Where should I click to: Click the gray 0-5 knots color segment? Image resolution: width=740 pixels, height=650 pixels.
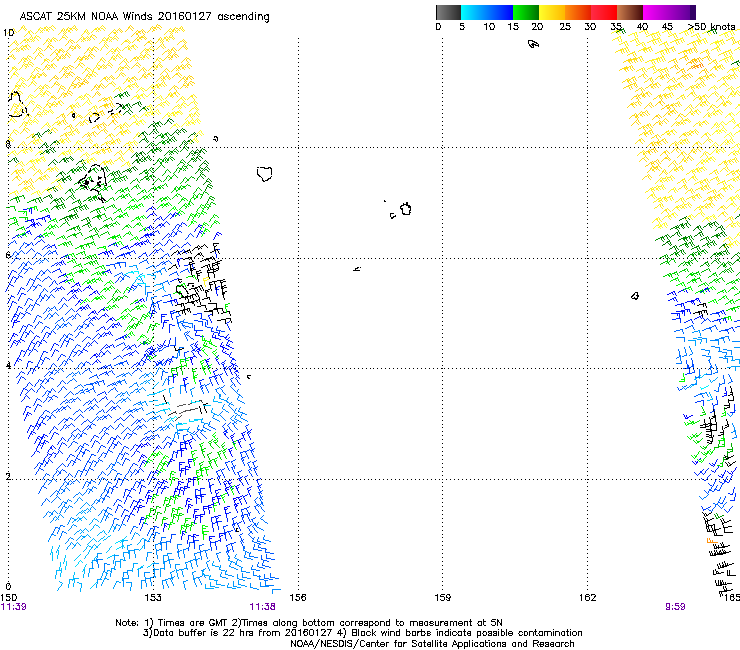tap(448, 12)
